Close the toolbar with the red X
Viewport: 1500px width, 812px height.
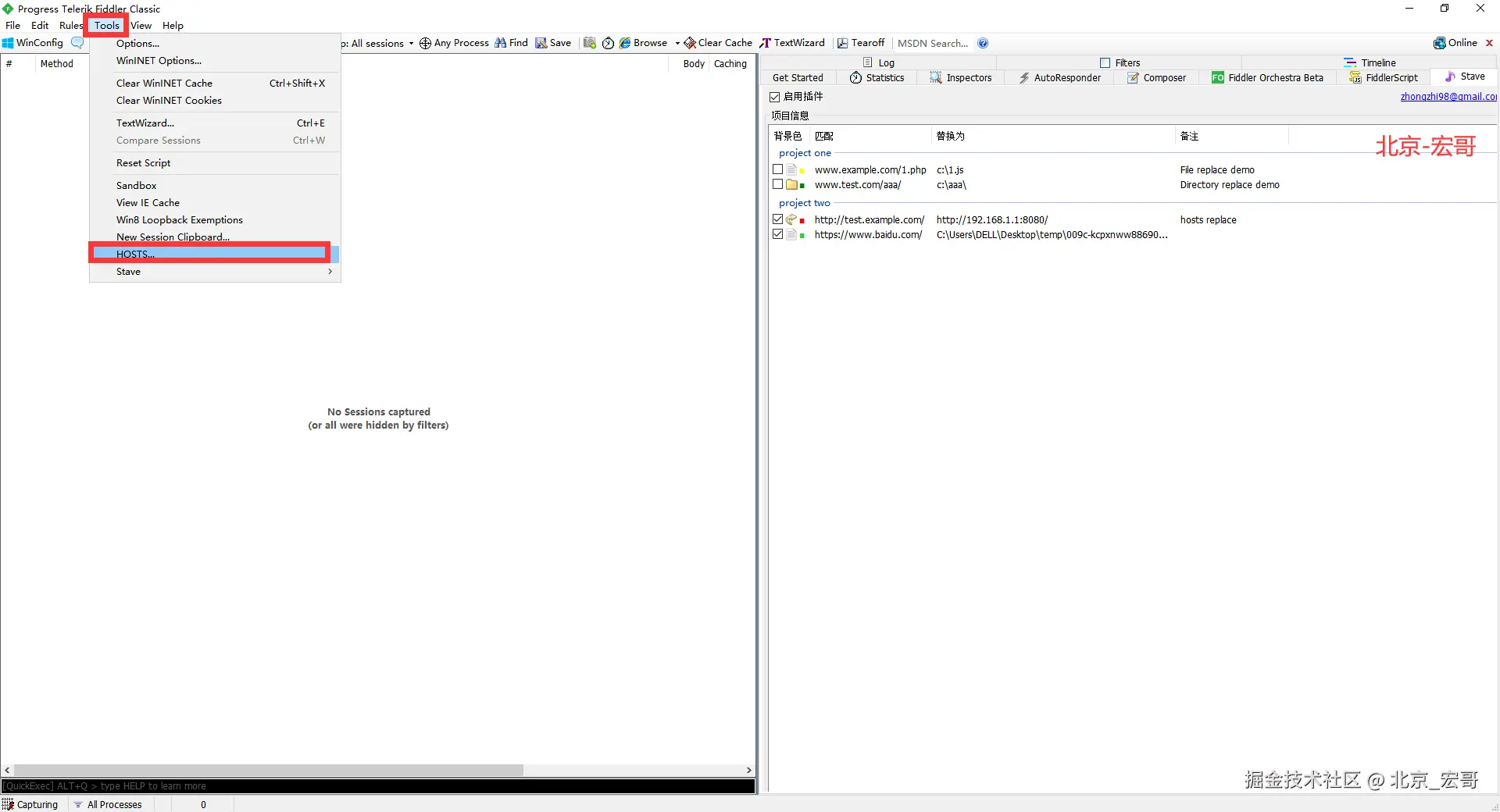(x=1489, y=43)
